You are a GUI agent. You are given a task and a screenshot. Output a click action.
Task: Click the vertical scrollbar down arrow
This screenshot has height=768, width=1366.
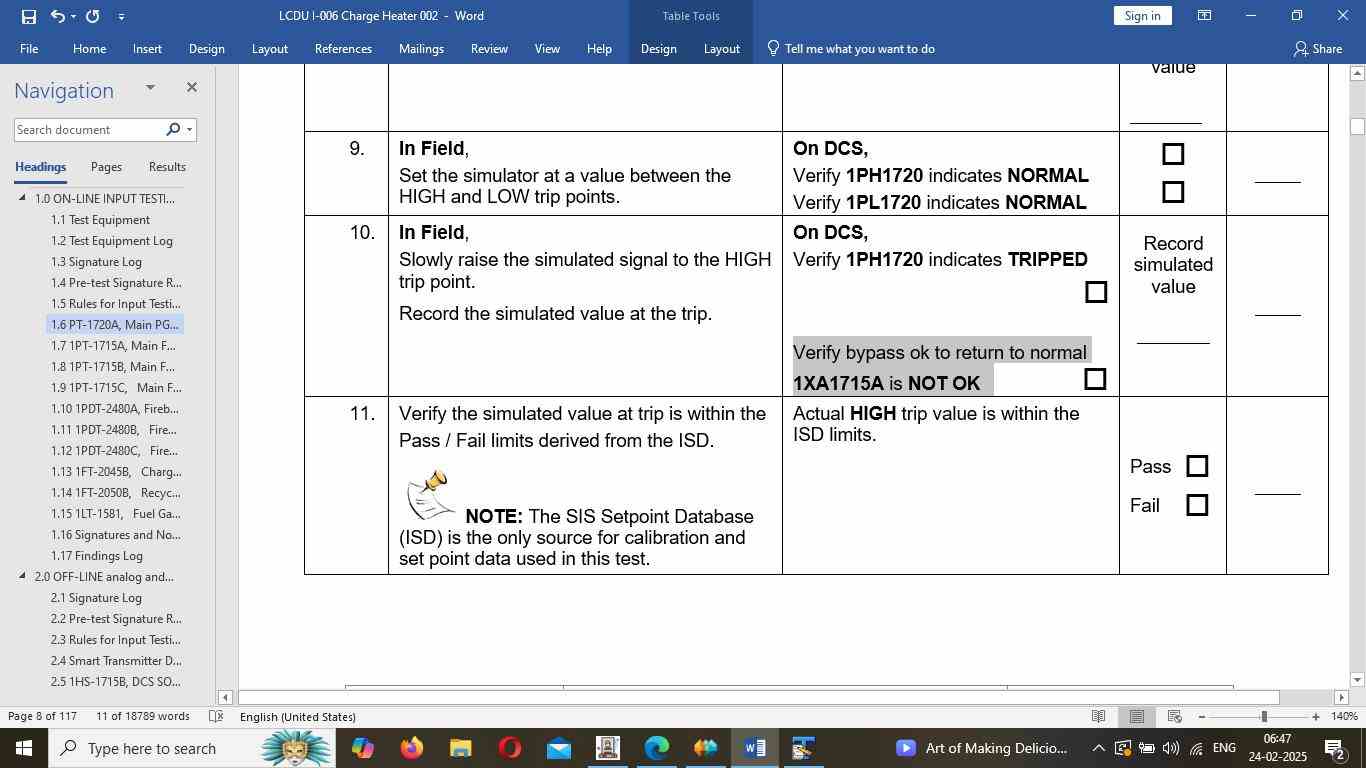pyautogui.click(x=1357, y=680)
